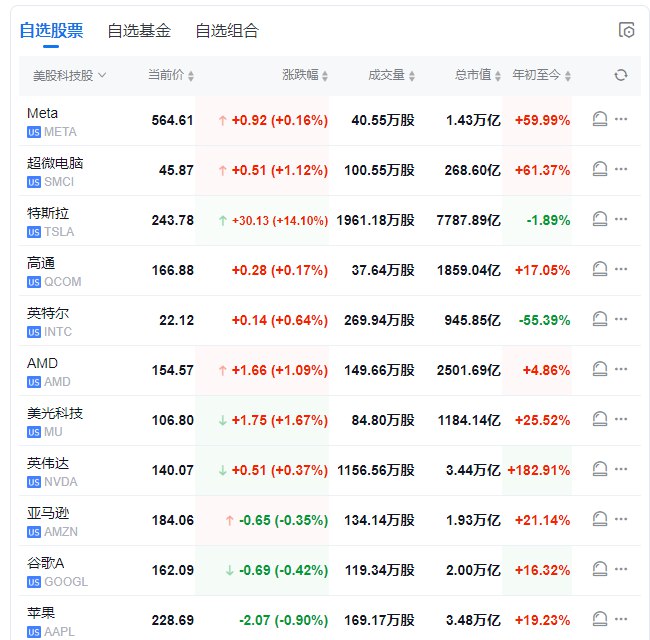Image resolution: width=650 pixels, height=640 pixels.
Task: Click SMCI change +0.51 (+1.12%)
Action: [280, 170]
